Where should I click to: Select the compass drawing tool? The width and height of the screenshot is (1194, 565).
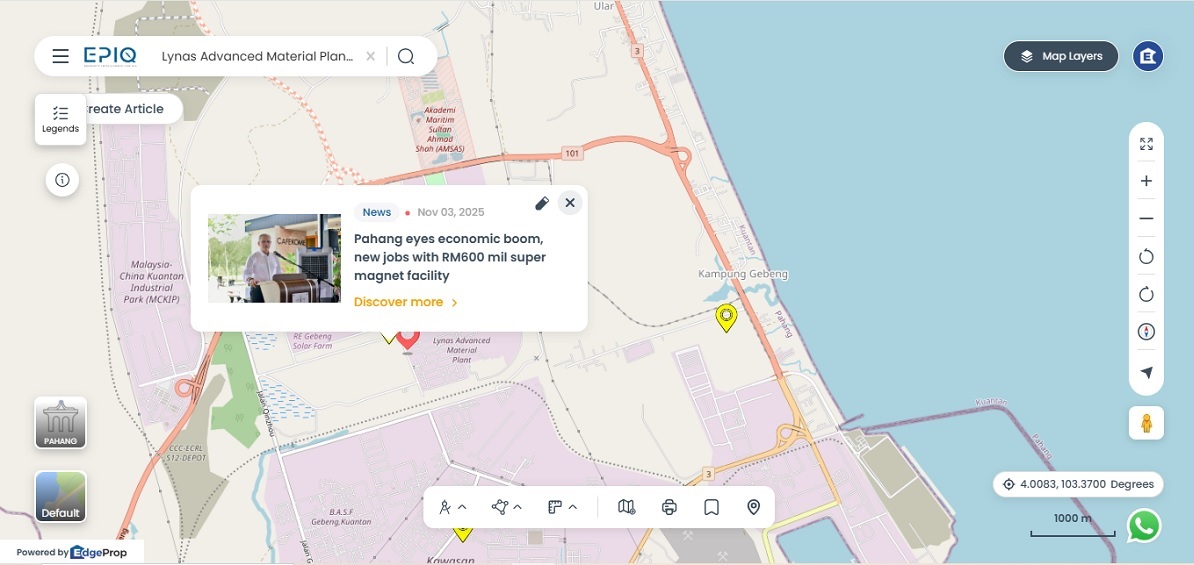tap(445, 507)
